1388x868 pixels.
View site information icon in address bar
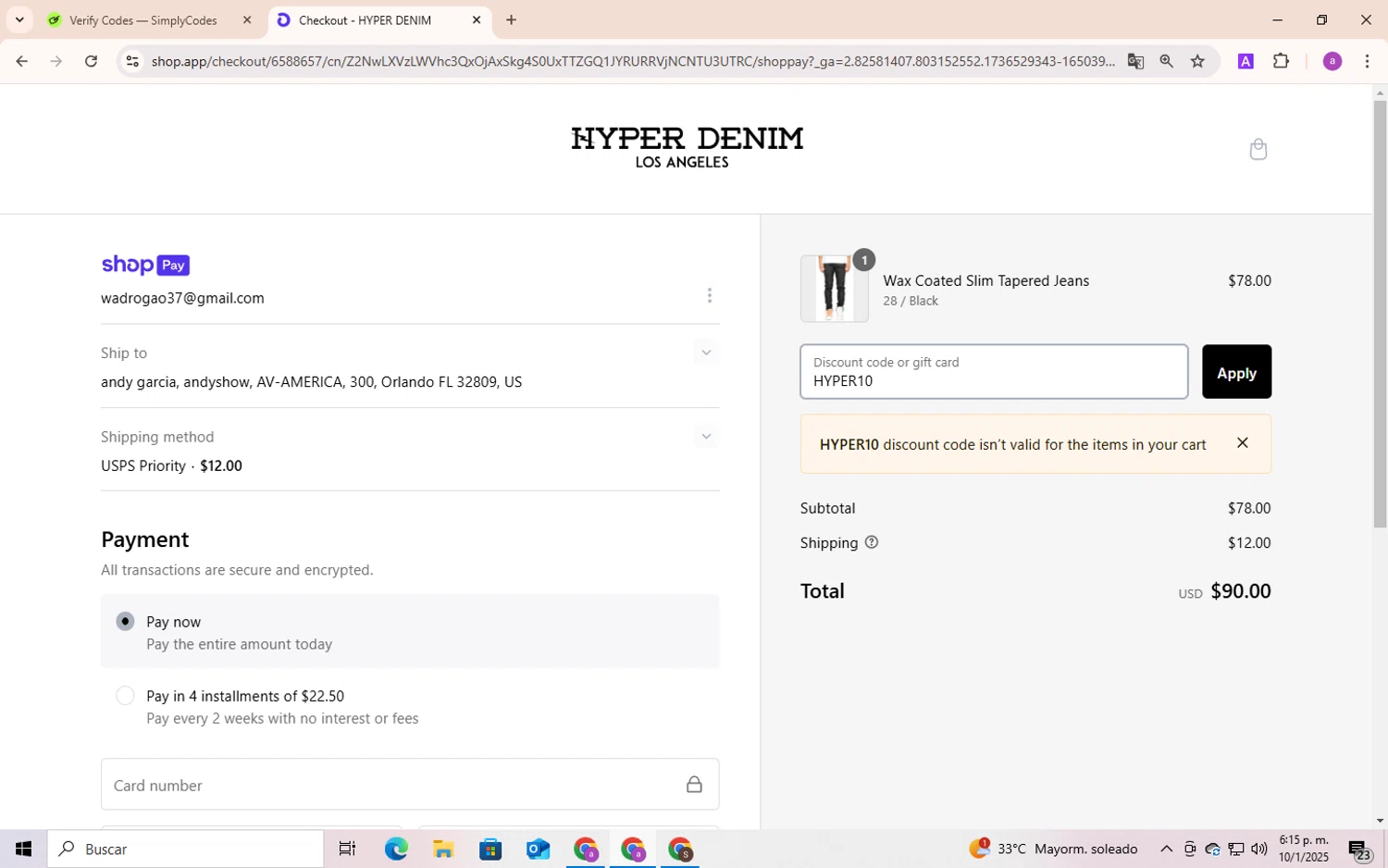pos(132,61)
